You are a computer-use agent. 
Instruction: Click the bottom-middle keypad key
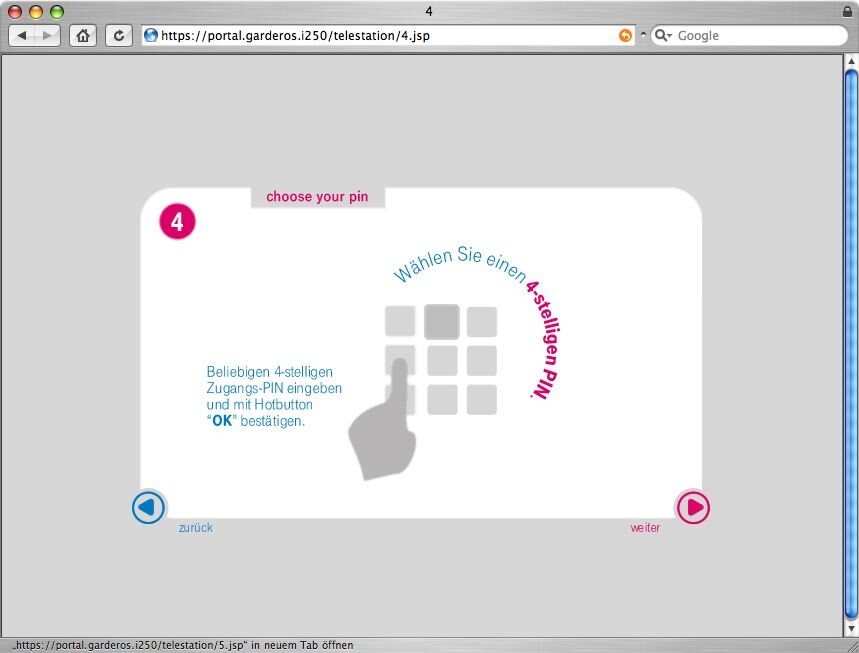coord(442,399)
